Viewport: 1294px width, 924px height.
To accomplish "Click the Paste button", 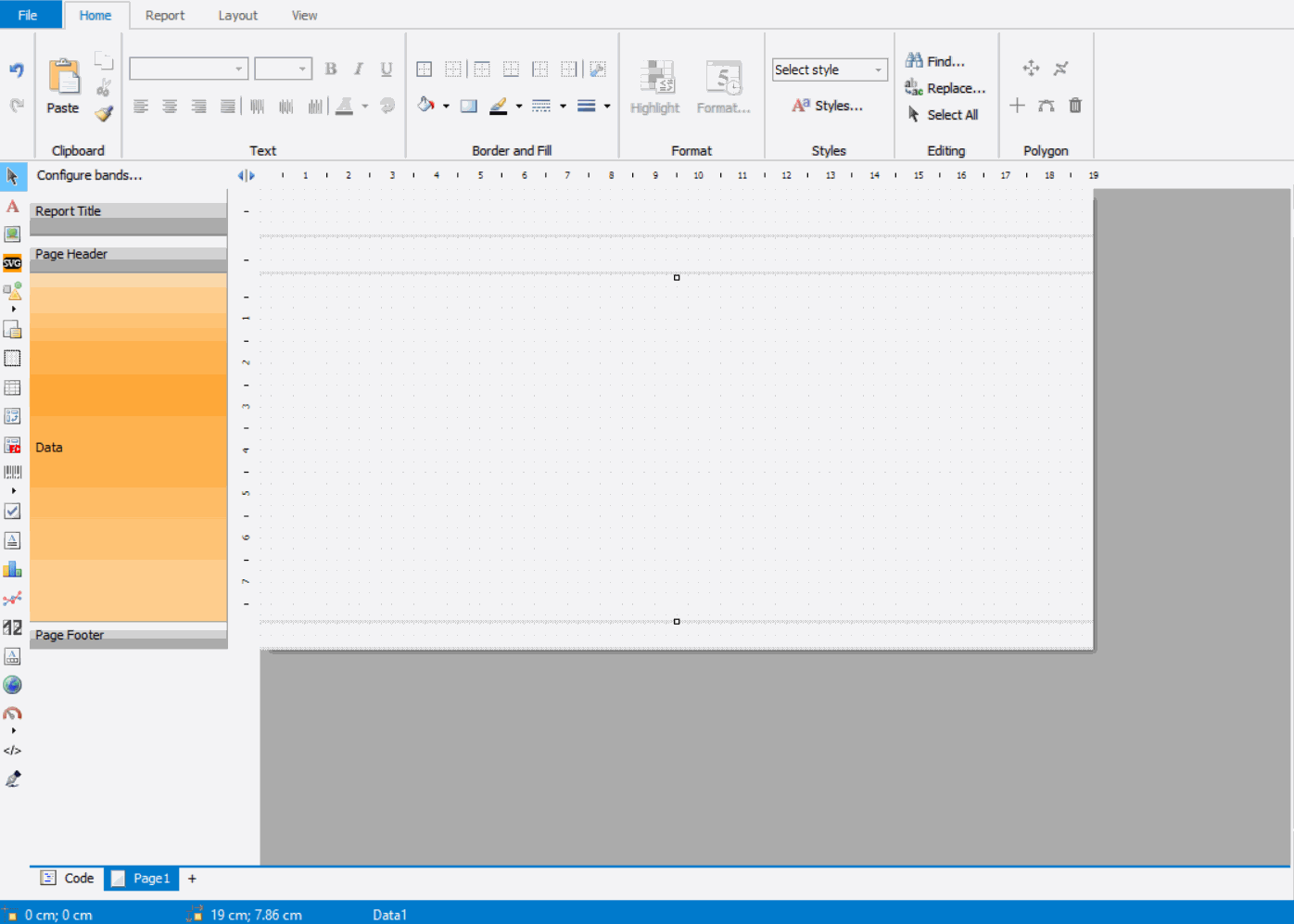I will [63, 85].
